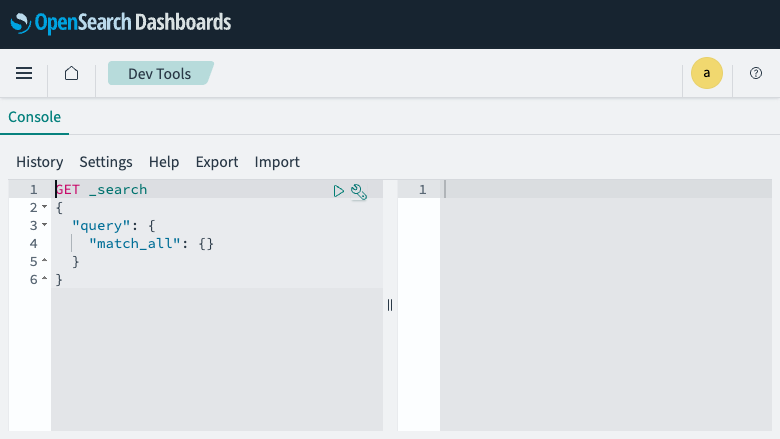Click the panel resize handle between editors
This screenshot has height=439, width=780.
click(390, 305)
